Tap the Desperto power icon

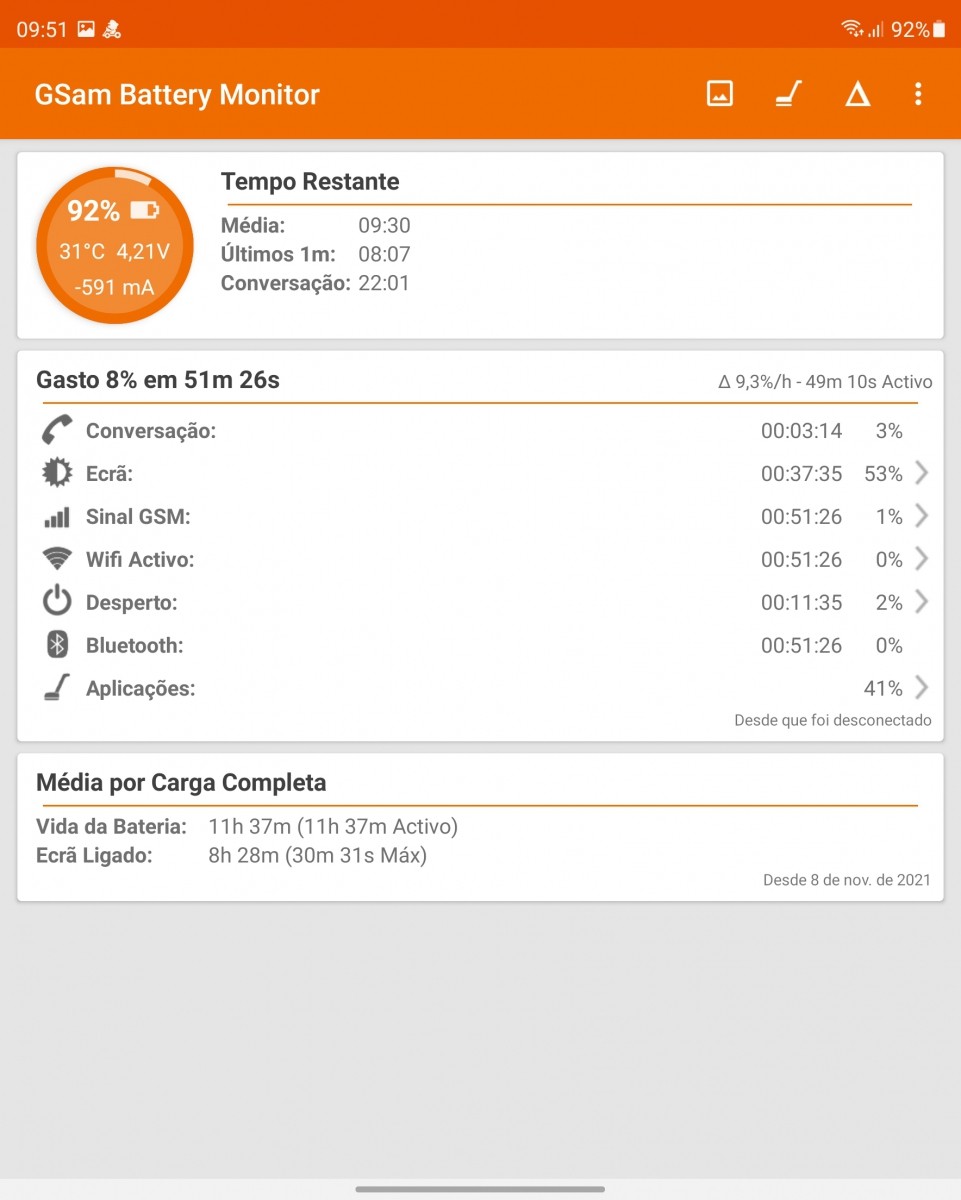click(57, 602)
